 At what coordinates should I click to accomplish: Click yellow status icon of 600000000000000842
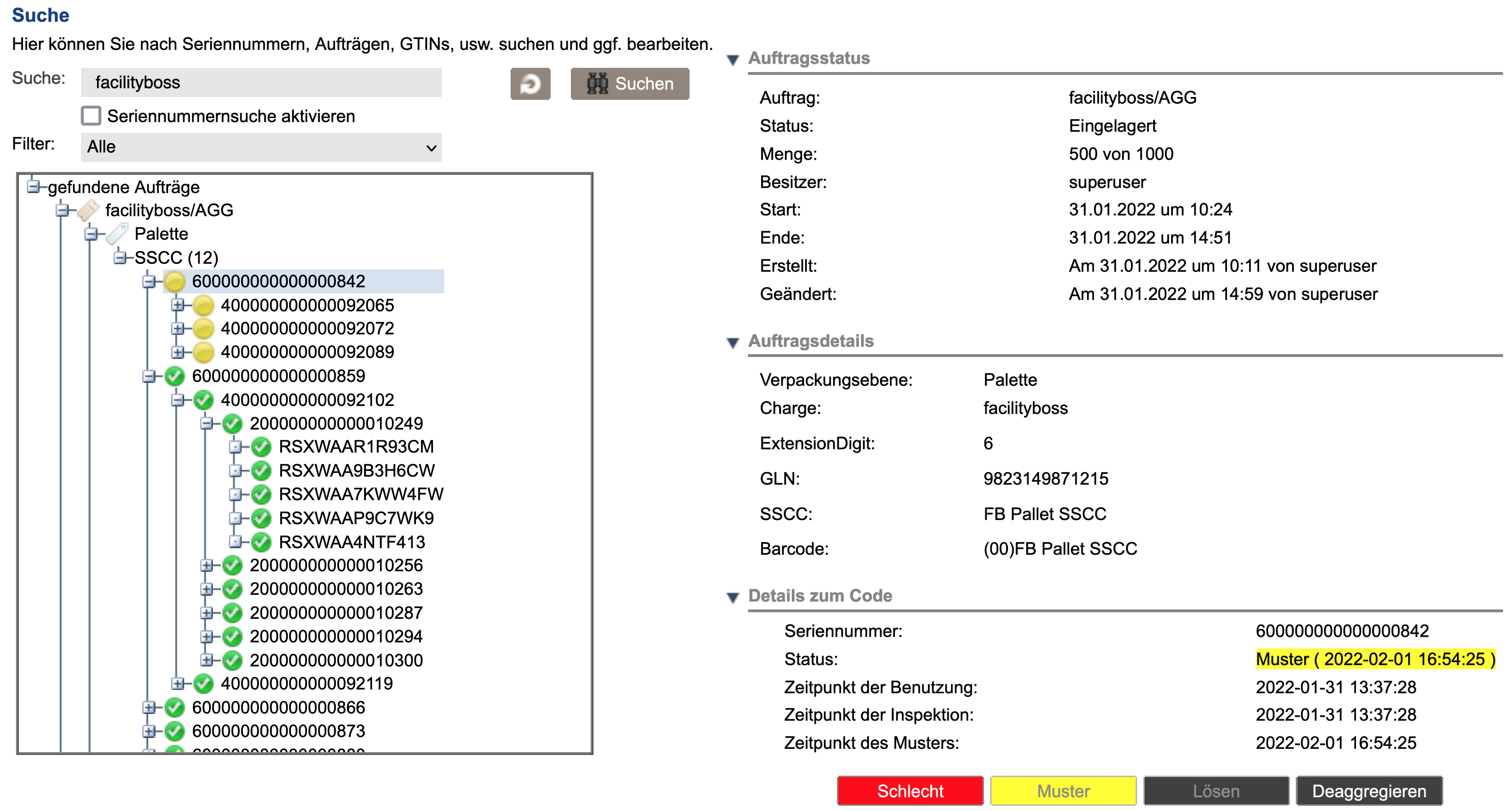click(174, 281)
